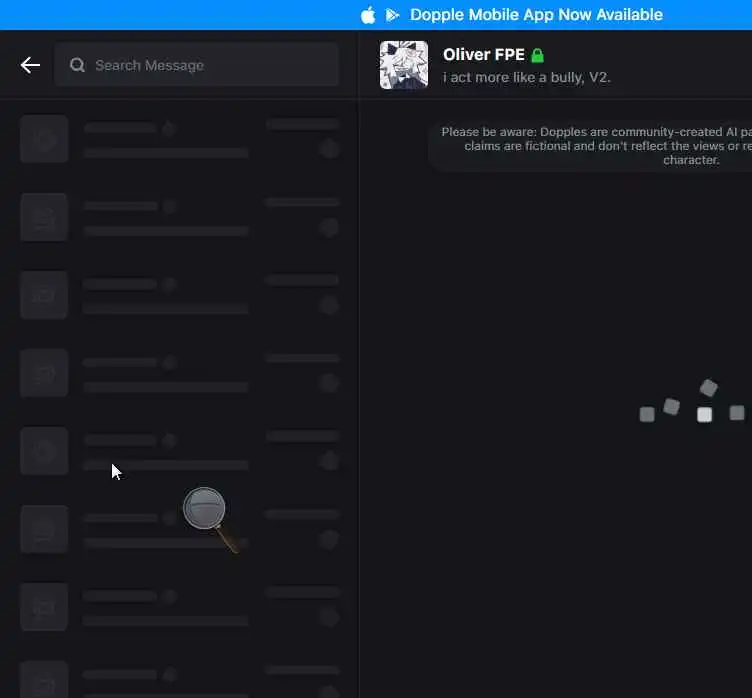This screenshot has width=752, height=698.
Task: Click the Search Message field
Action: [197, 65]
